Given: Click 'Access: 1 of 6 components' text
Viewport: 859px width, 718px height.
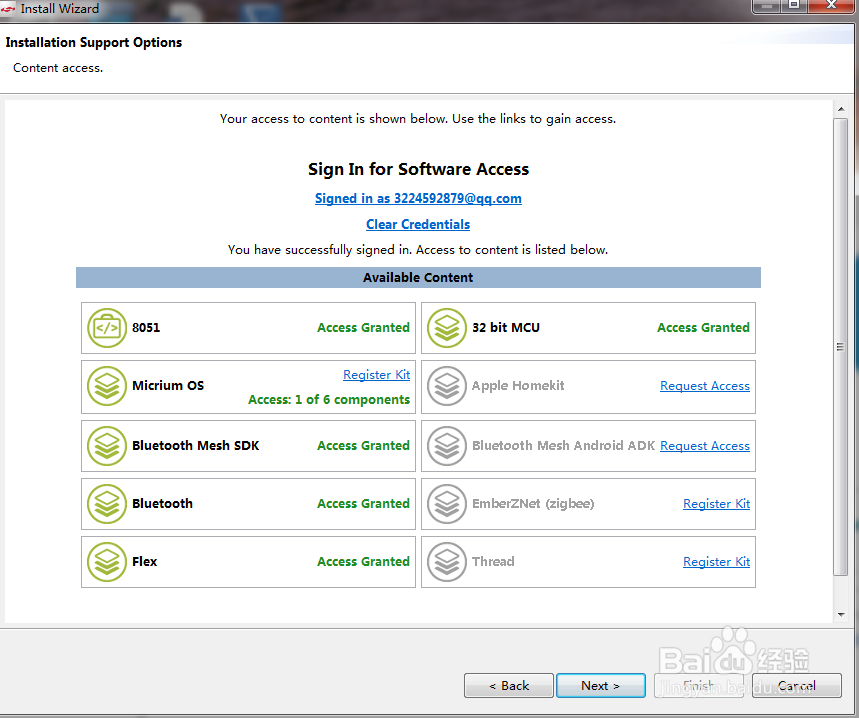Looking at the screenshot, I should point(329,400).
